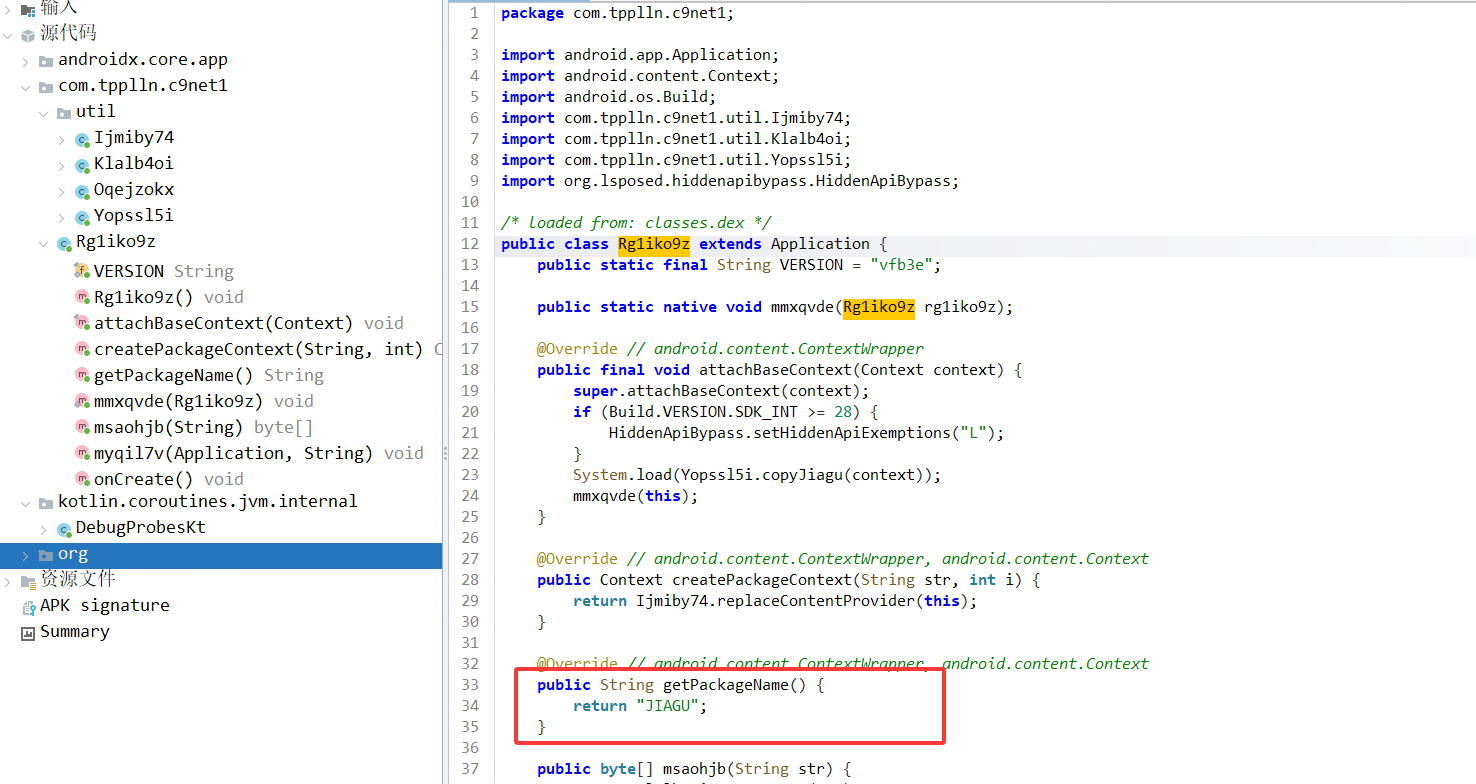Screen dimensions: 1476x784
Task: Click the Oqejzokx class icon
Action: click(82, 190)
